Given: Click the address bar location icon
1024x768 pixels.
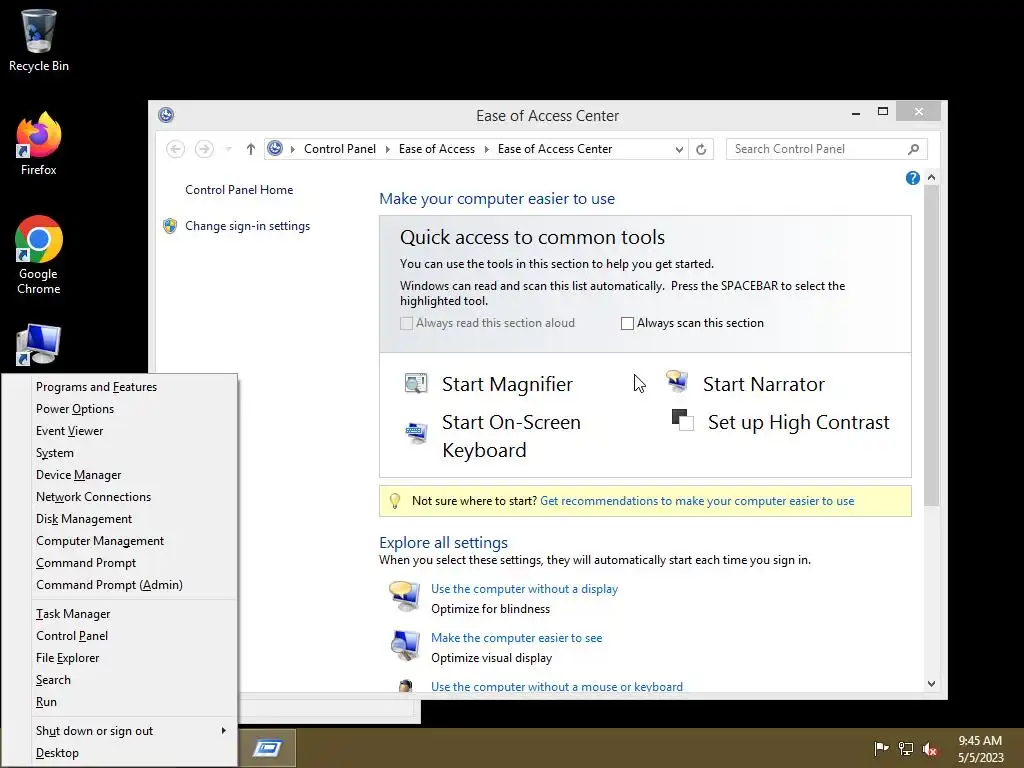Looking at the screenshot, I should click(275, 148).
